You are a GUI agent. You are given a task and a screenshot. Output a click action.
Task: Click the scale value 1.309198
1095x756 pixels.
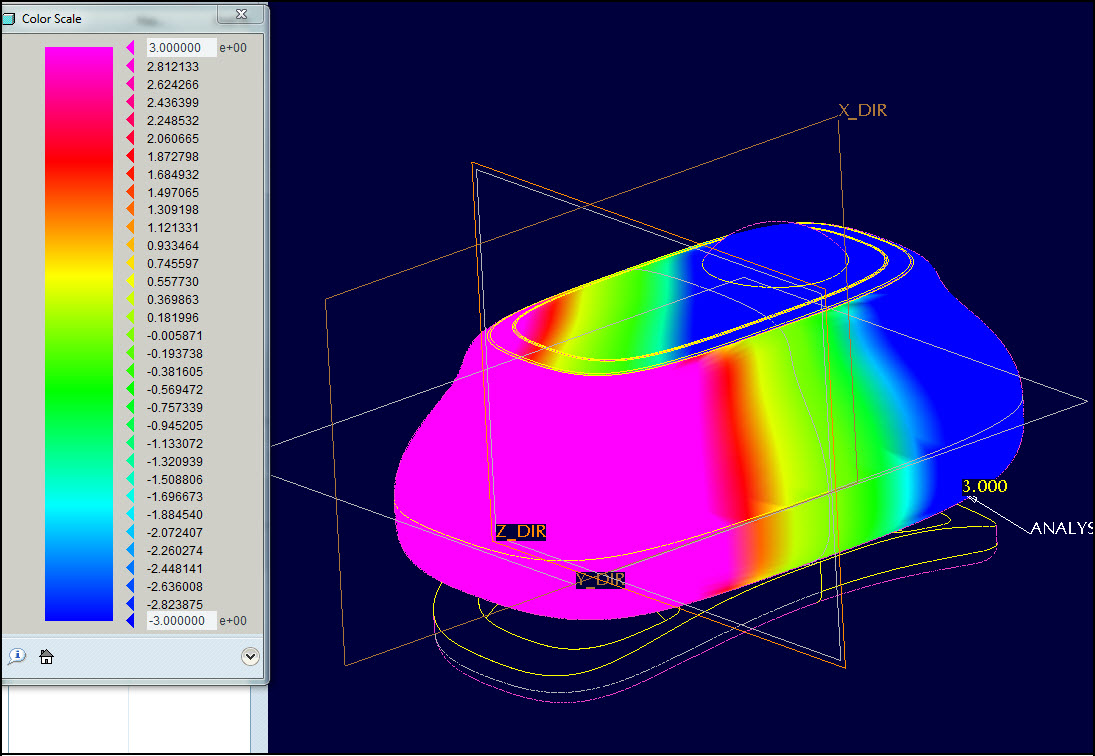tap(173, 209)
